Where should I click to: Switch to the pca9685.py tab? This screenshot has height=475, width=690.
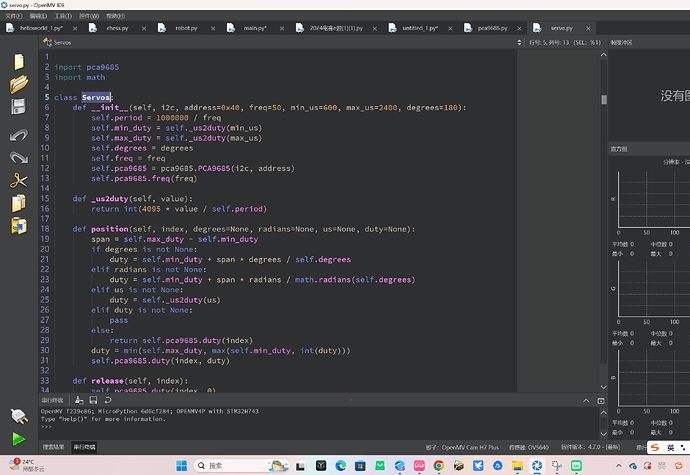point(492,28)
